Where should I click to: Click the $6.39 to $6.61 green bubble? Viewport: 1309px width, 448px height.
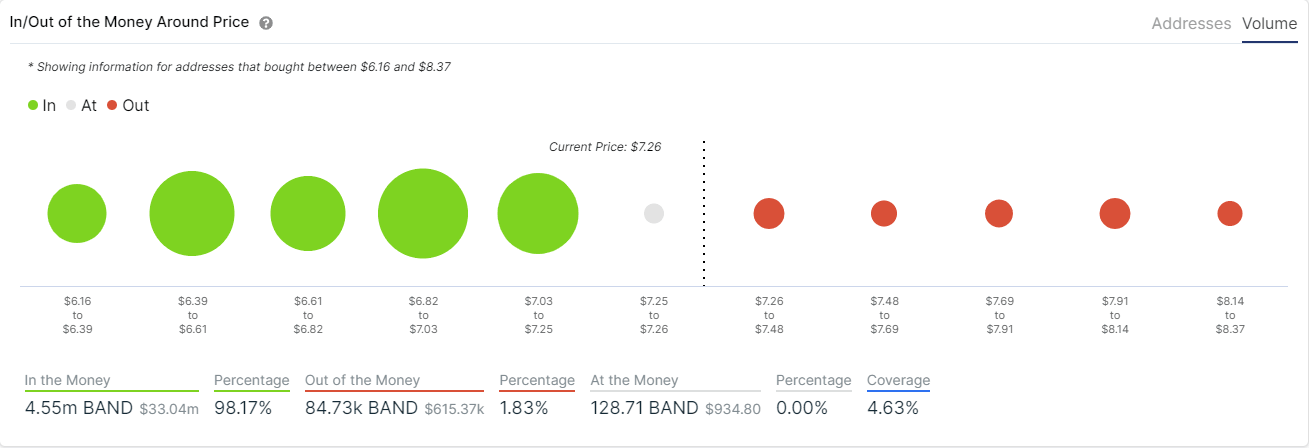coord(192,214)
